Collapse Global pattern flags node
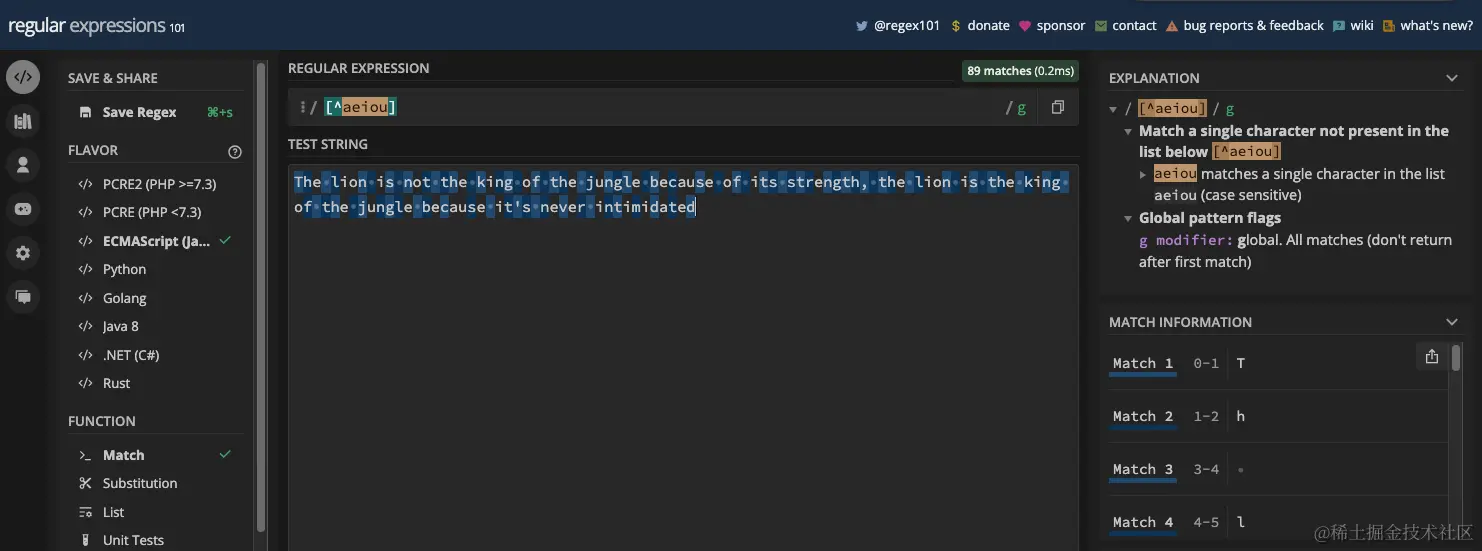1482x551 pixels. click(x=1130, y=218)
